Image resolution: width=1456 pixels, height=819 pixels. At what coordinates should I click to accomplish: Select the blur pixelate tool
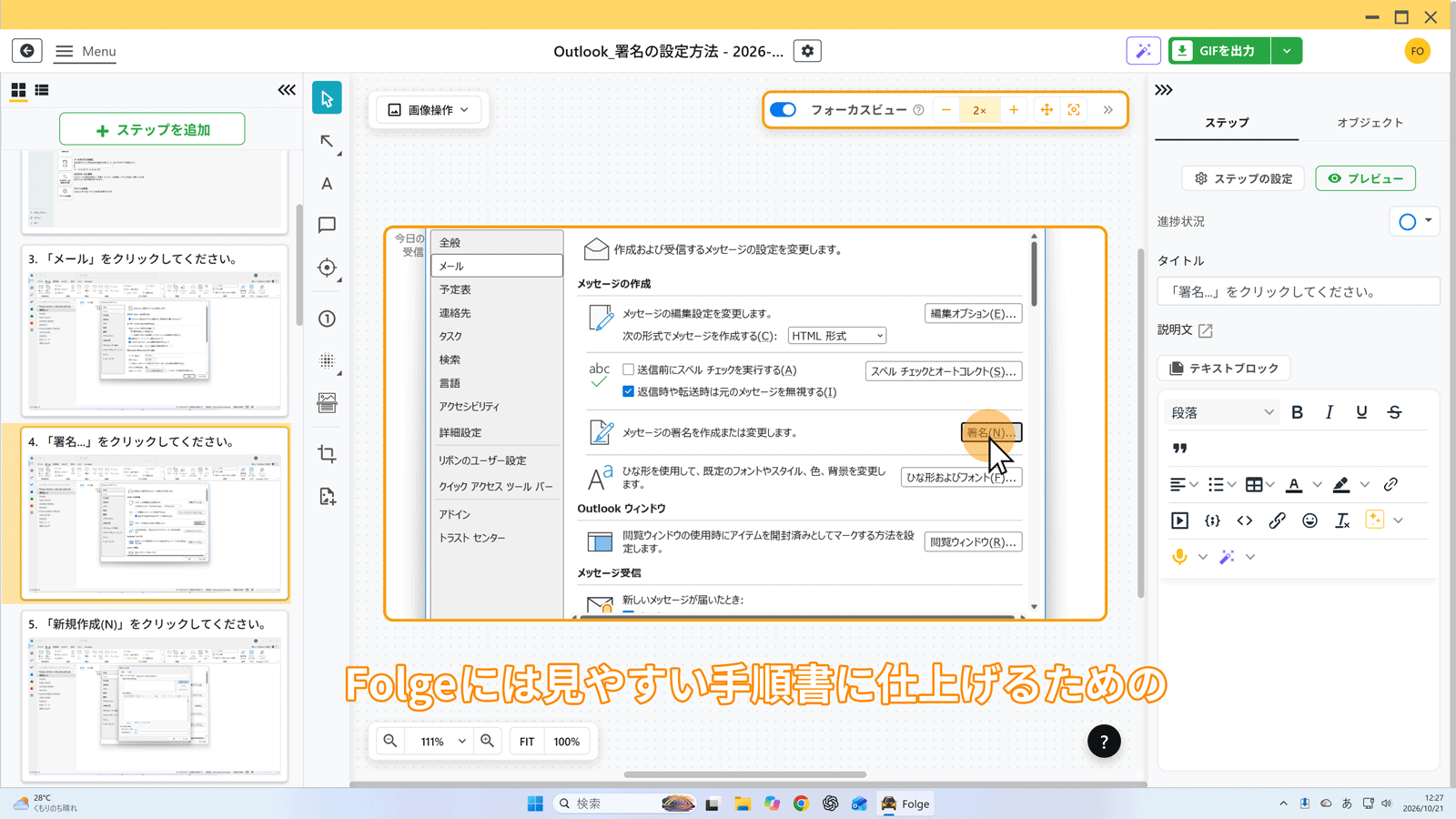[x=327, y=361]
